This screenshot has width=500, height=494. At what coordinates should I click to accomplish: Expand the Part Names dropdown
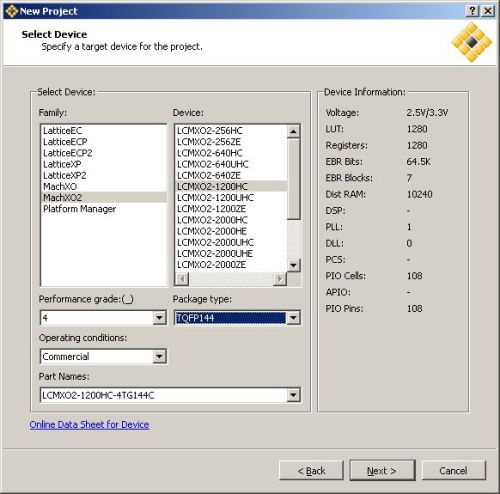(293, 395)
